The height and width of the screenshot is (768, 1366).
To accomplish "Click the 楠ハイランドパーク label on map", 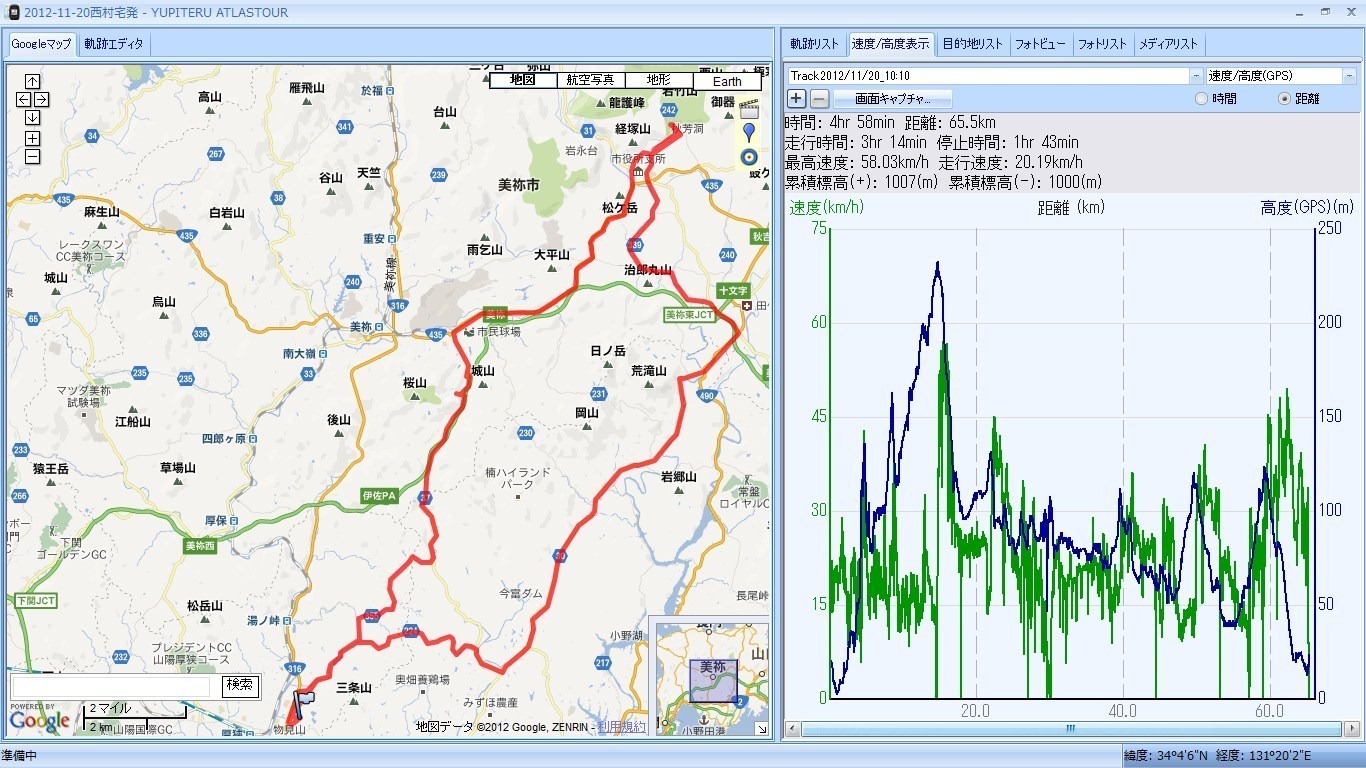I will pos(517,478).
